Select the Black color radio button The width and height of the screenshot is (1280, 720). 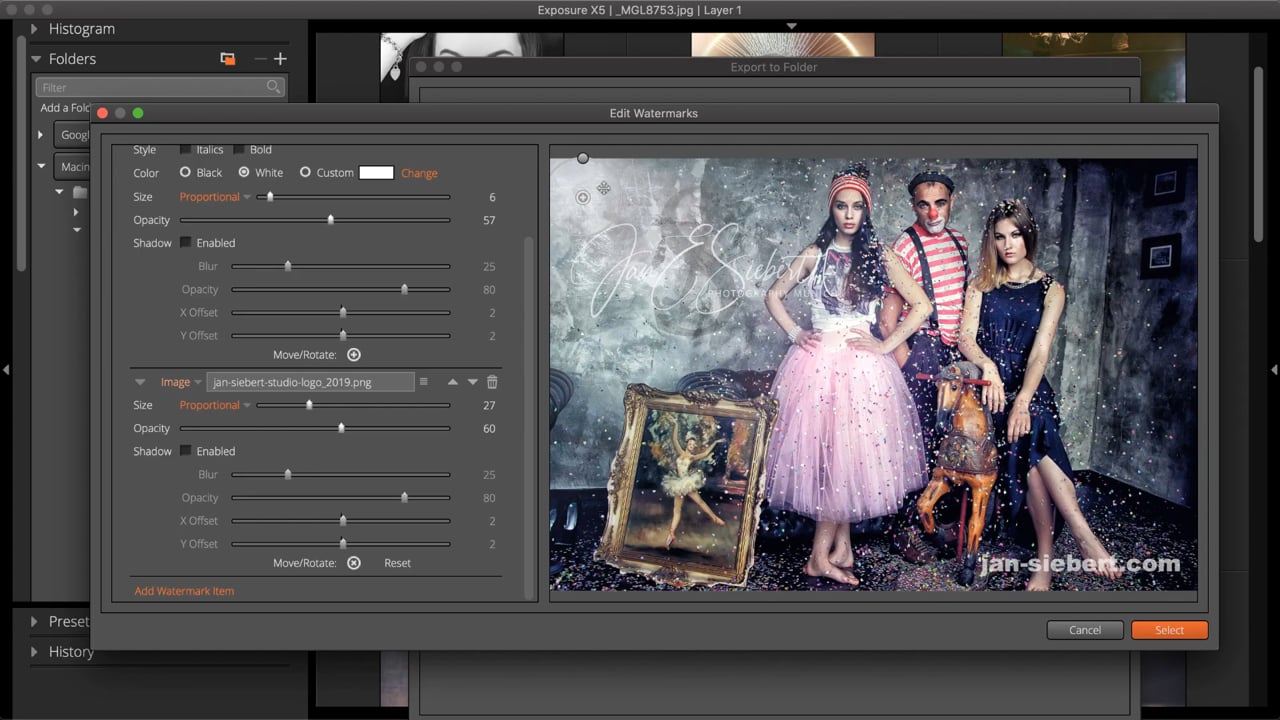tap(185, 173)
